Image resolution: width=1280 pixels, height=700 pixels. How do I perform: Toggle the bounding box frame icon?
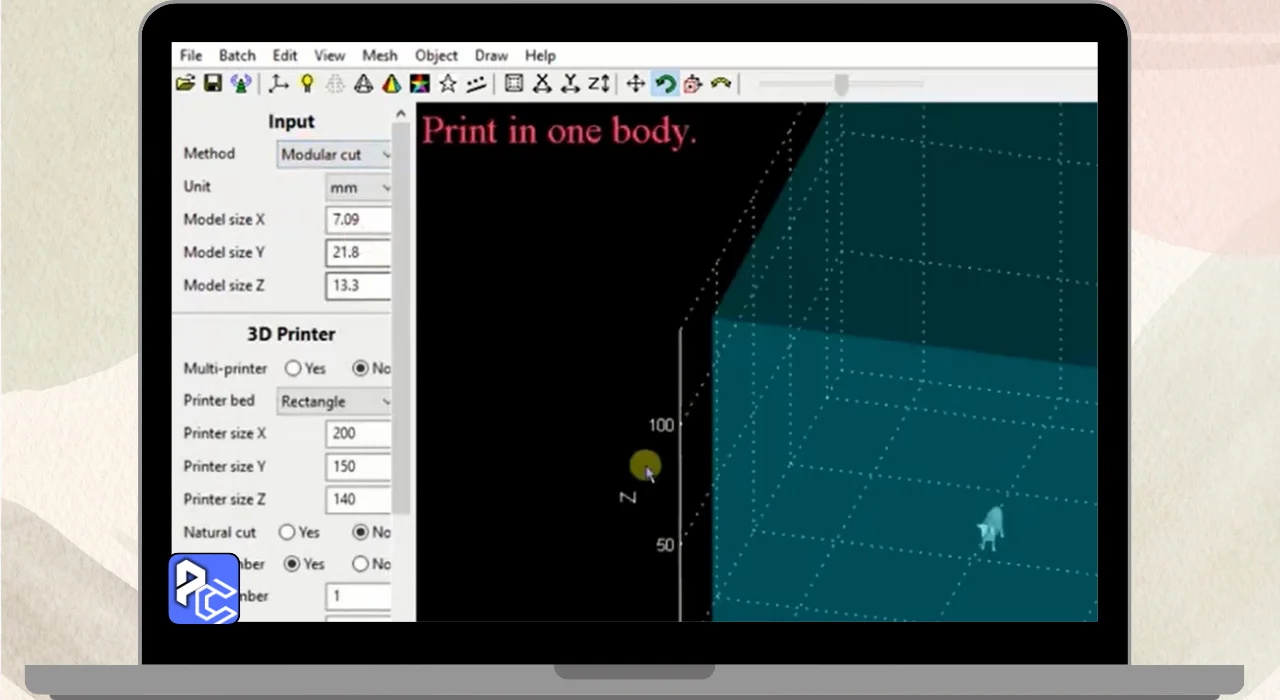(514, 84)
